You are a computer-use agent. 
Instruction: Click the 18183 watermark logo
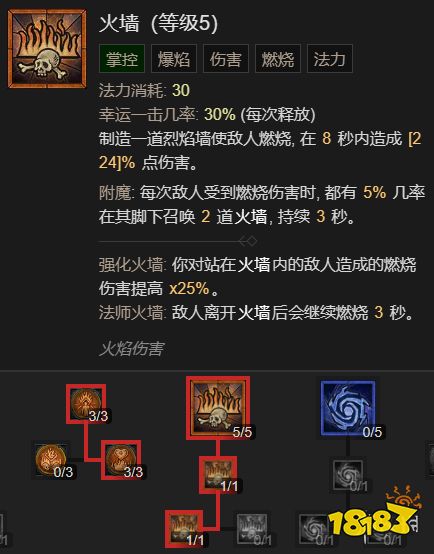coord(375,512)
